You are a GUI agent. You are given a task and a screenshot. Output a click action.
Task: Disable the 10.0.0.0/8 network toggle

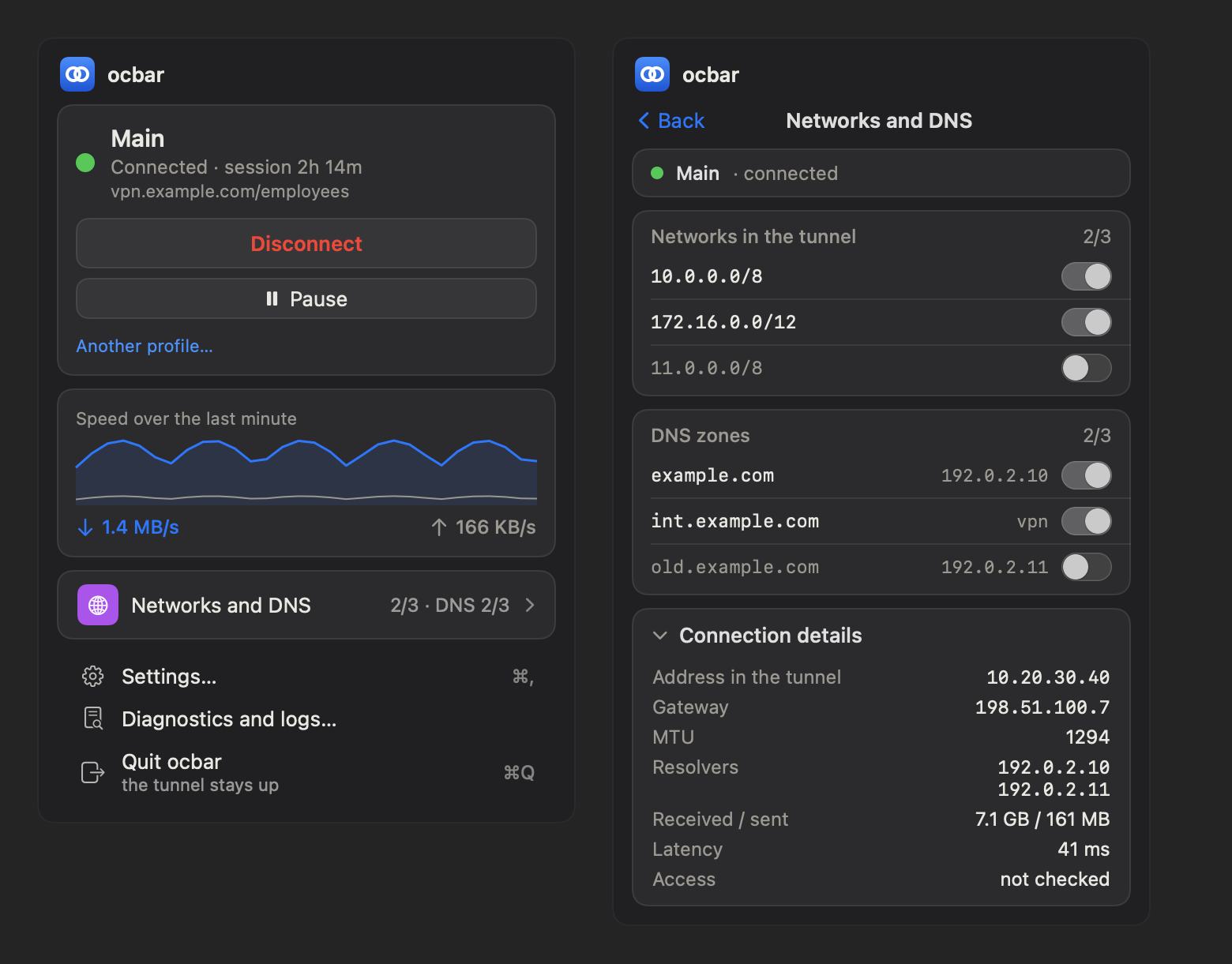click(x=1087, y=276)
